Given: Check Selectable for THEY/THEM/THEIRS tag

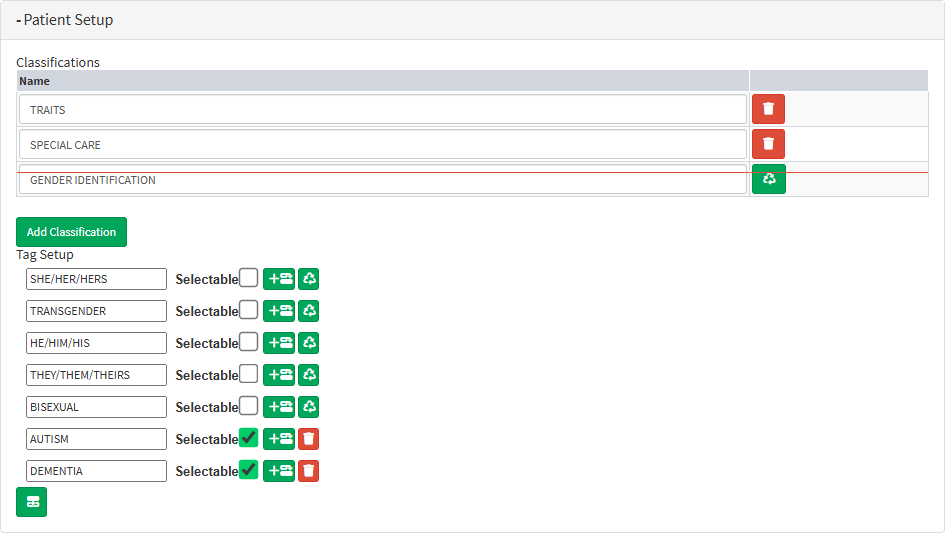Looking at the screenshot, I should pyautogui.click(x=249, y=374).
